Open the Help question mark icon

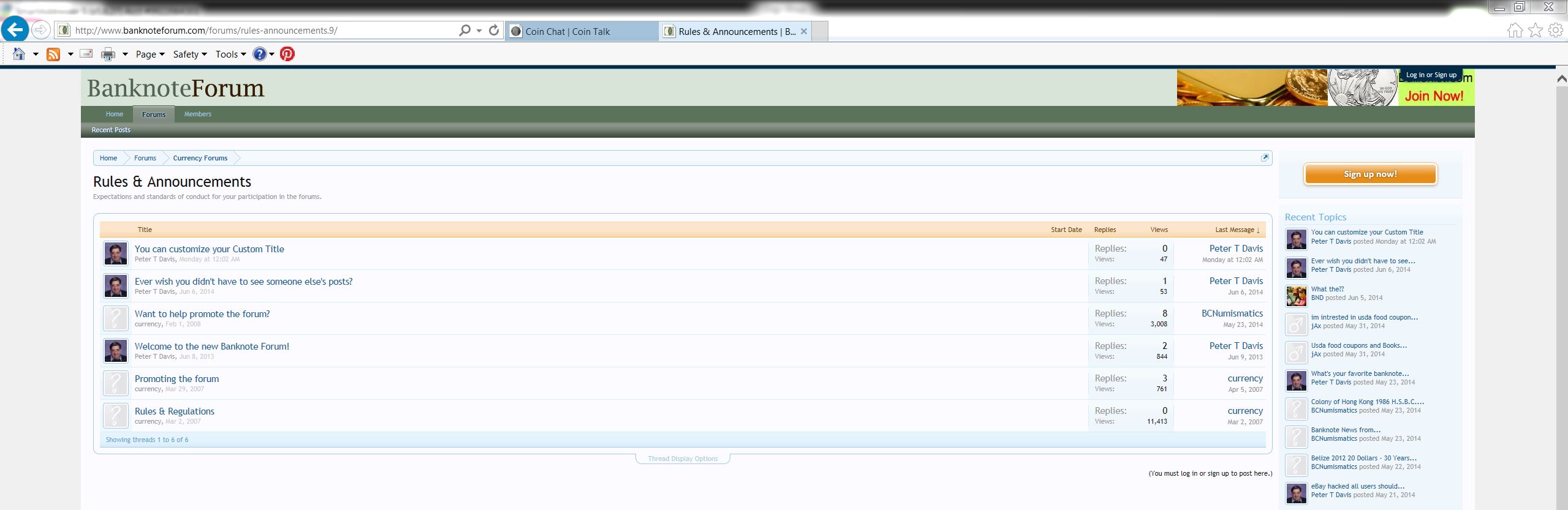(x=260, y=54)
